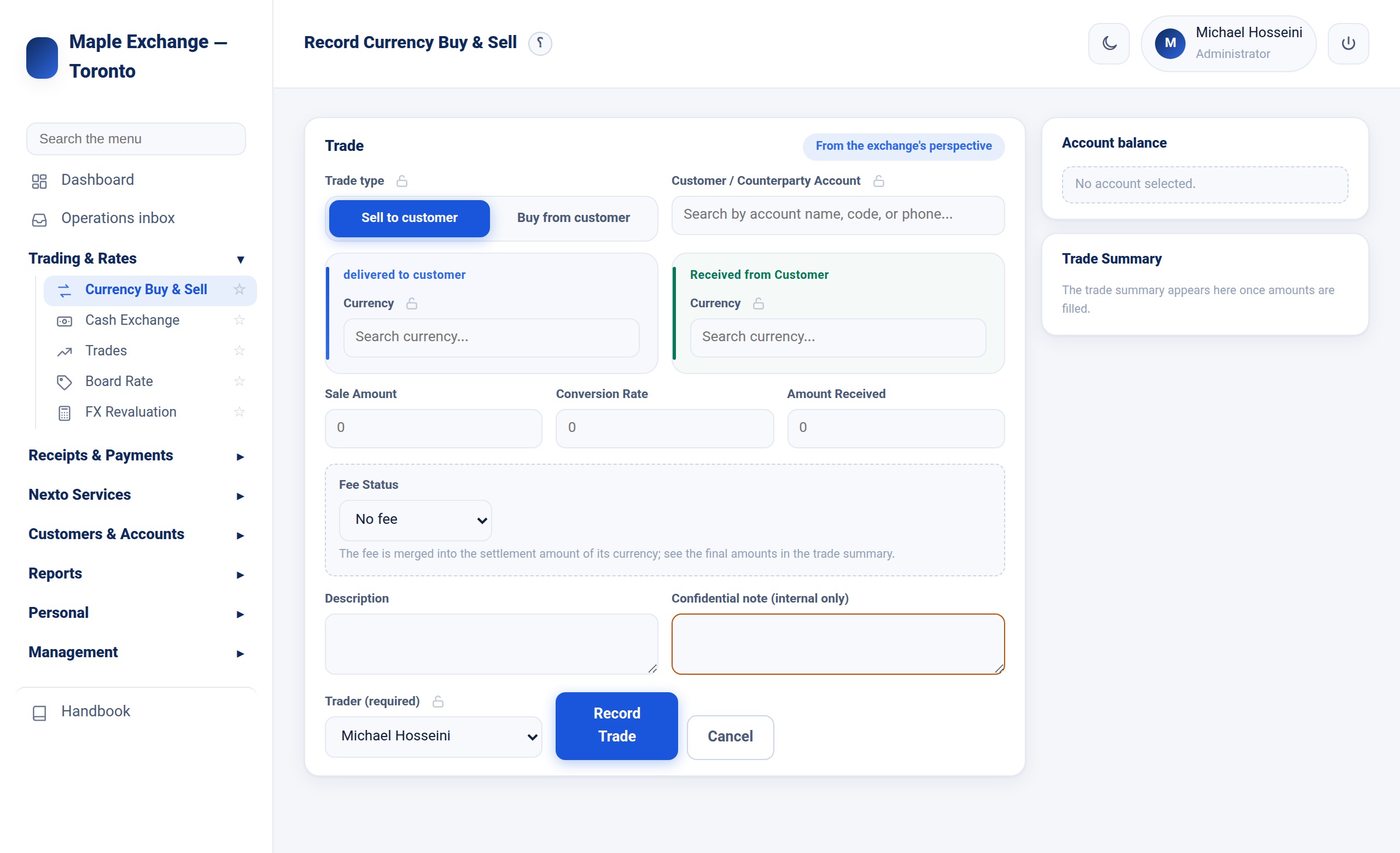Favorite Currency Buy & Sell with star
1400x853 pixels.
(239, 289)
